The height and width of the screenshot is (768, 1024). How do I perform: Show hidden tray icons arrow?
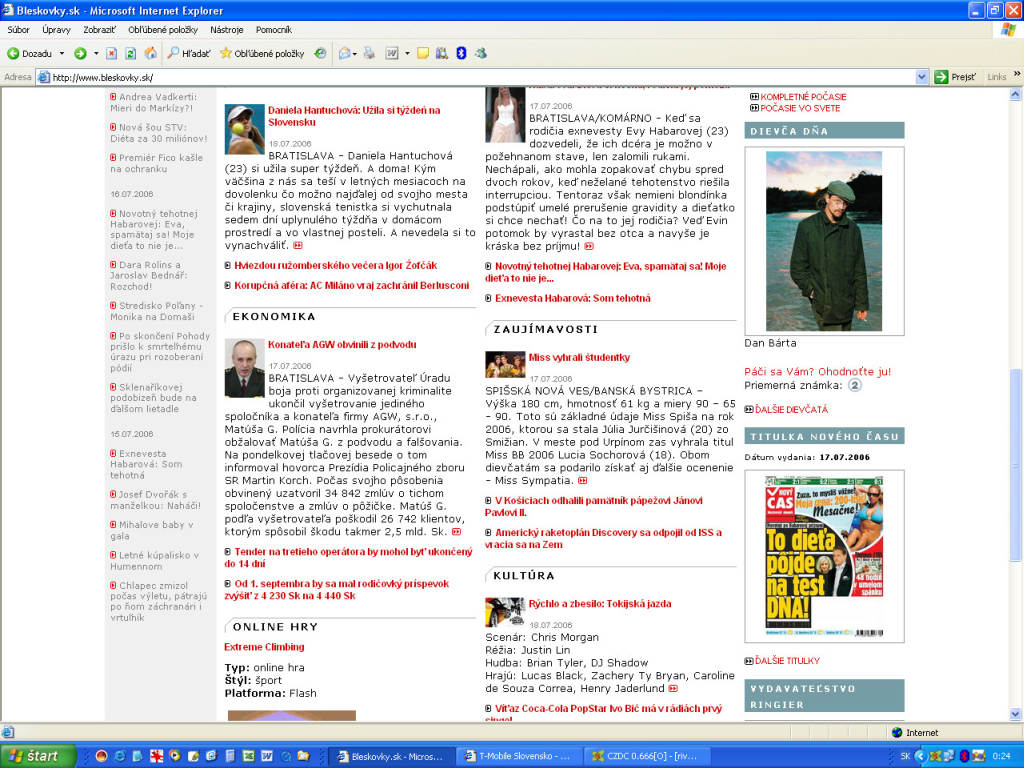pyautogui.click(x=921, y=756)
